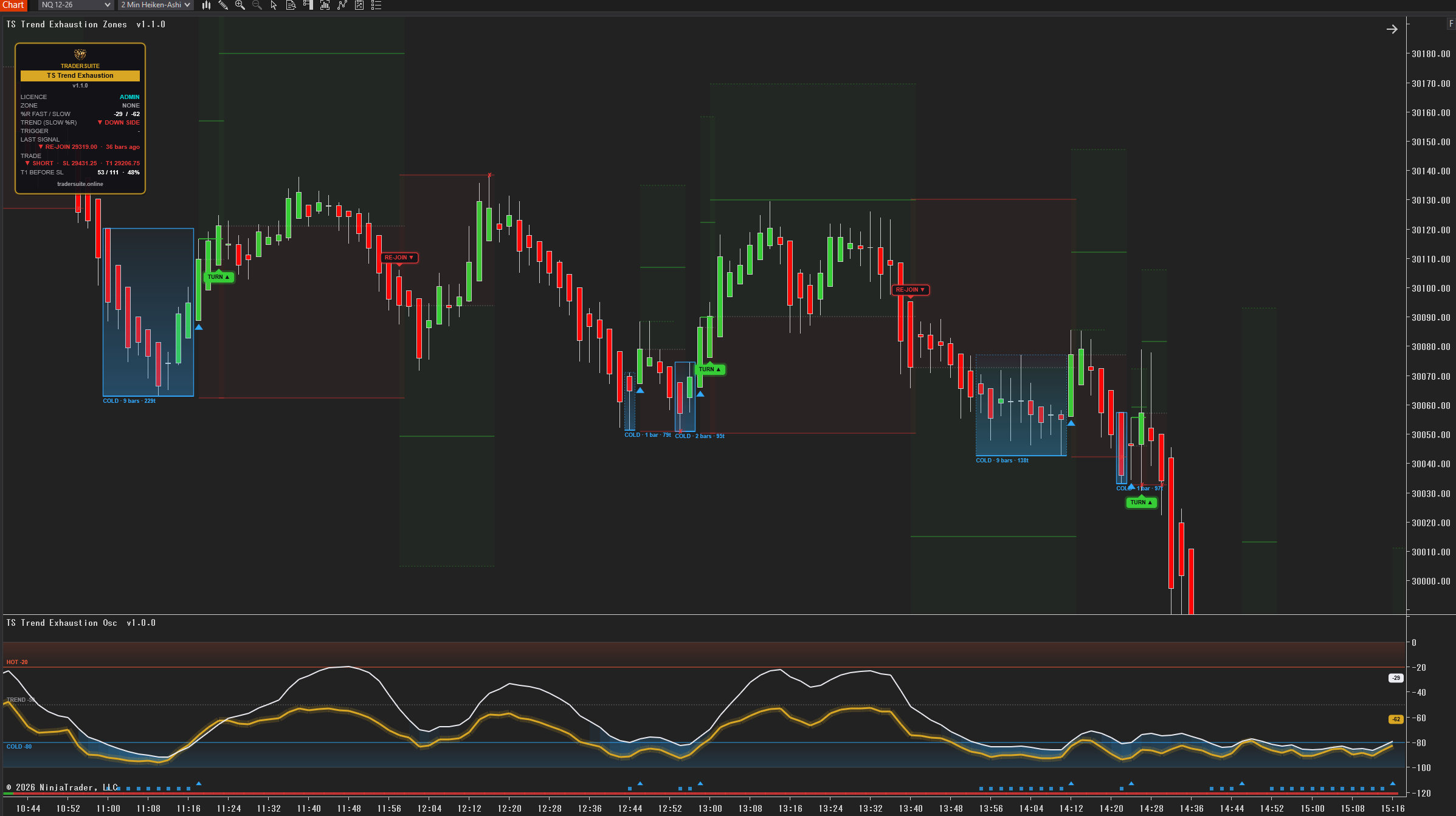Viewport: 1456px width, 816px height.
Task: Select the Chart tab
Action: (13, 5)
